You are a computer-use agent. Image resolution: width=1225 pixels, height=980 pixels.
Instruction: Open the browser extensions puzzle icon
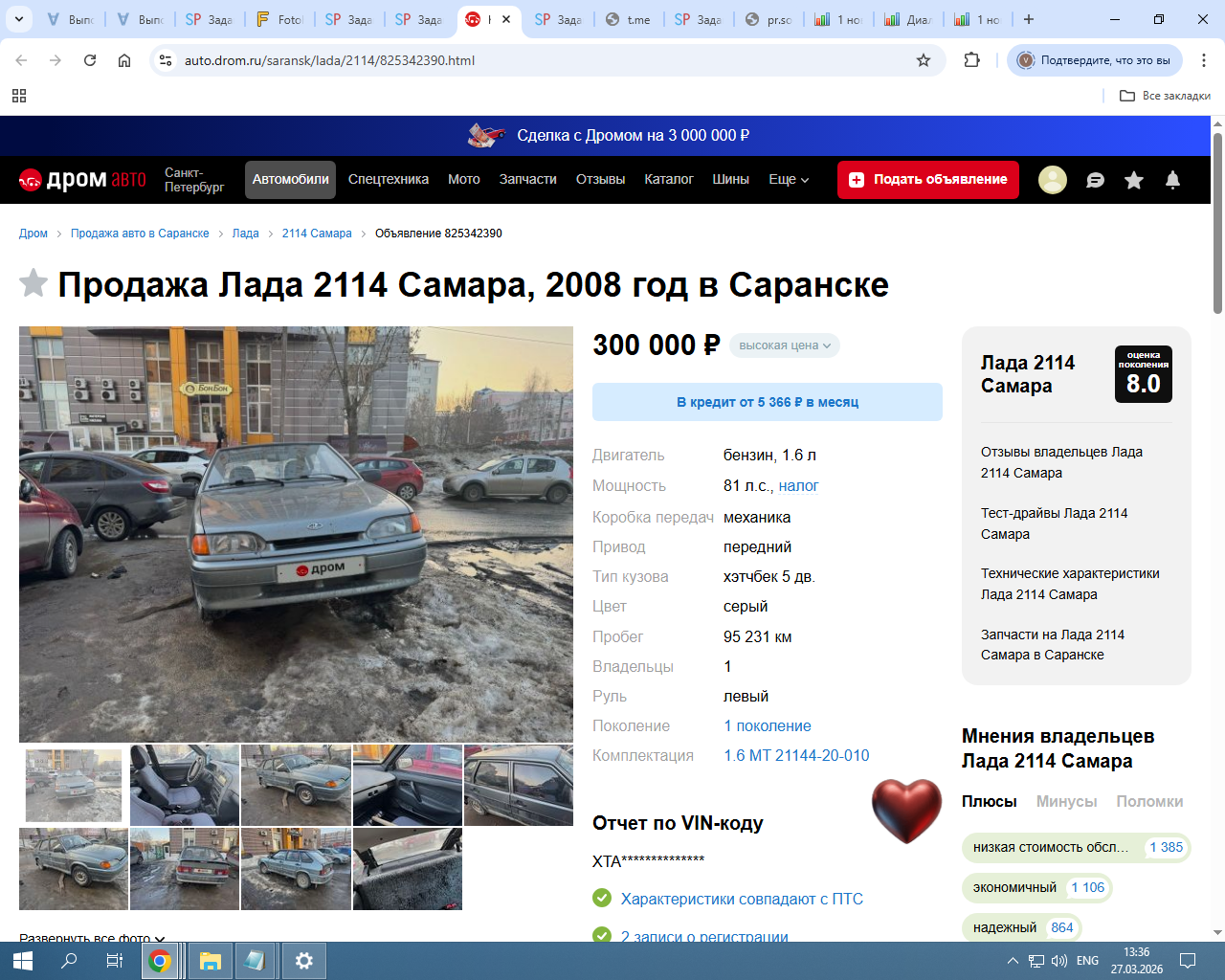pyautogui.click(x=972, y=60)
